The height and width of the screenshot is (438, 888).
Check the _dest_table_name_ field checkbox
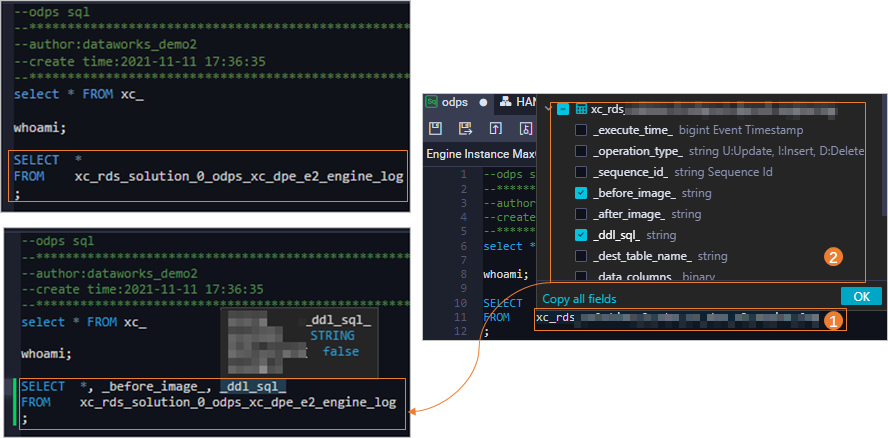[x=581, y=256]
